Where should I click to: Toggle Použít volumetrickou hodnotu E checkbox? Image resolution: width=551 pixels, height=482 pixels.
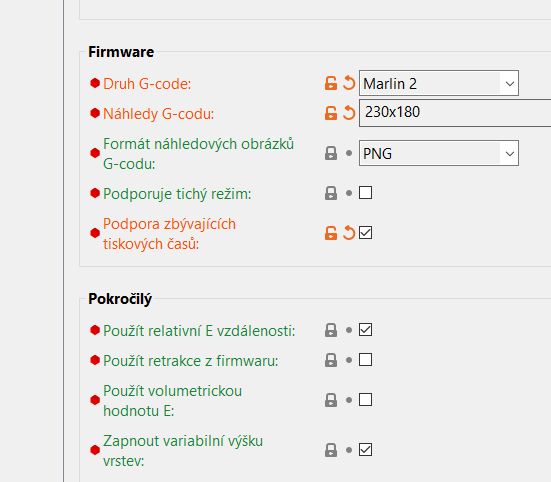(365, 400)
